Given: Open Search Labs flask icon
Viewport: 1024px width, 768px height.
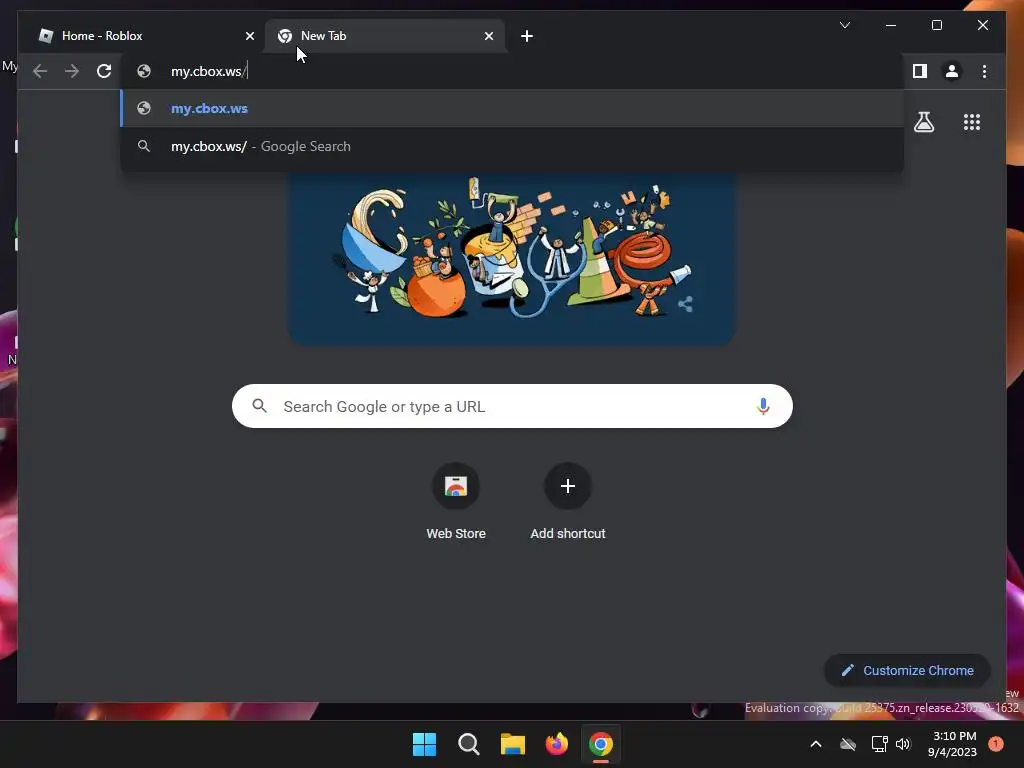Looking at the screenshot, I should (x=923, y=122).
